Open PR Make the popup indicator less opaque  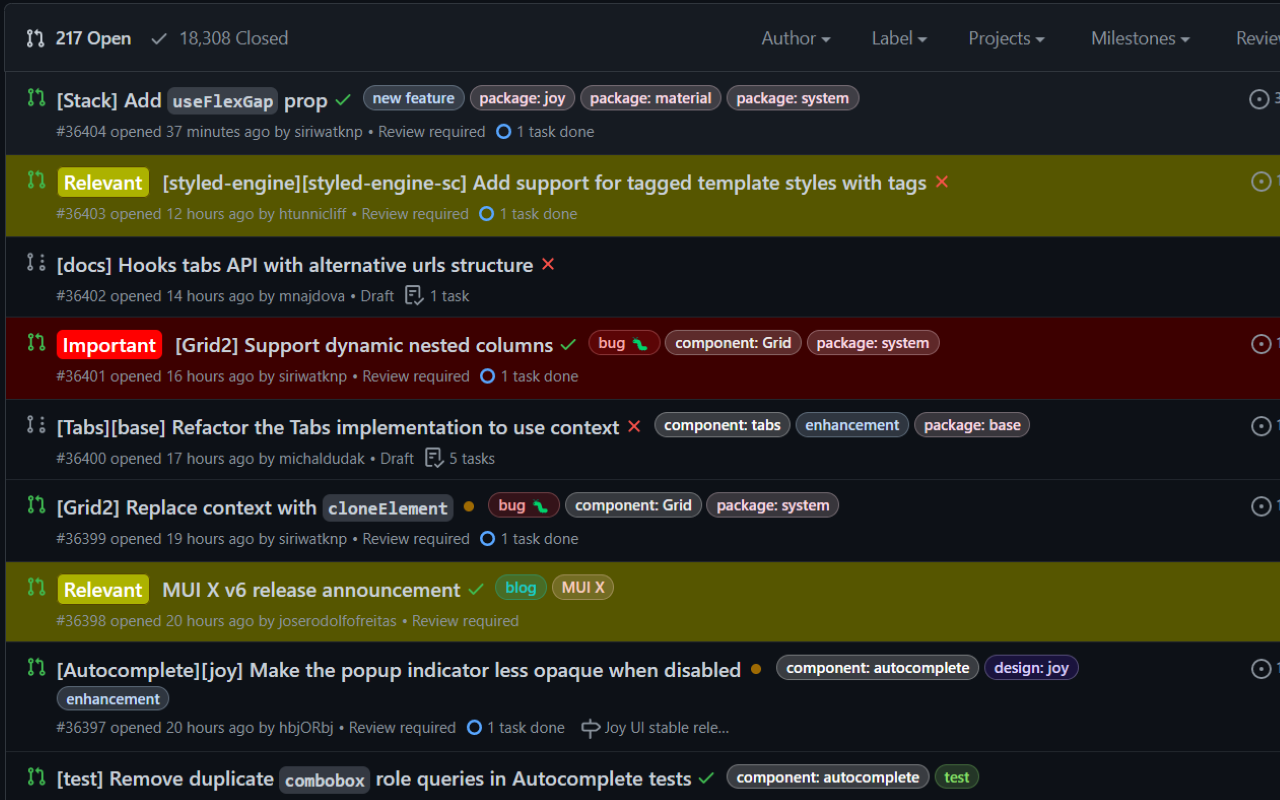(399, 670)
